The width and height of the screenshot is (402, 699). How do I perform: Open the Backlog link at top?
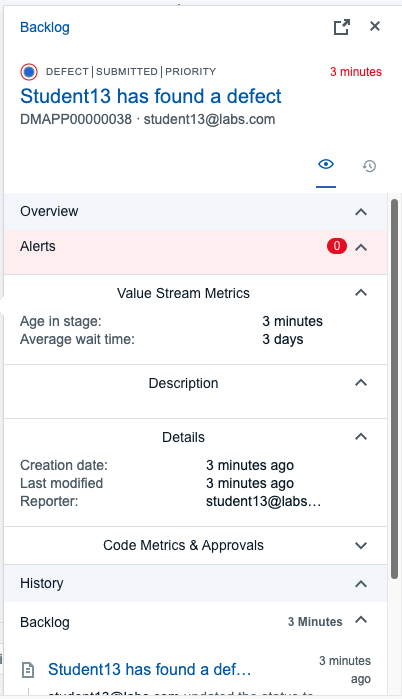tap(45, 27)
